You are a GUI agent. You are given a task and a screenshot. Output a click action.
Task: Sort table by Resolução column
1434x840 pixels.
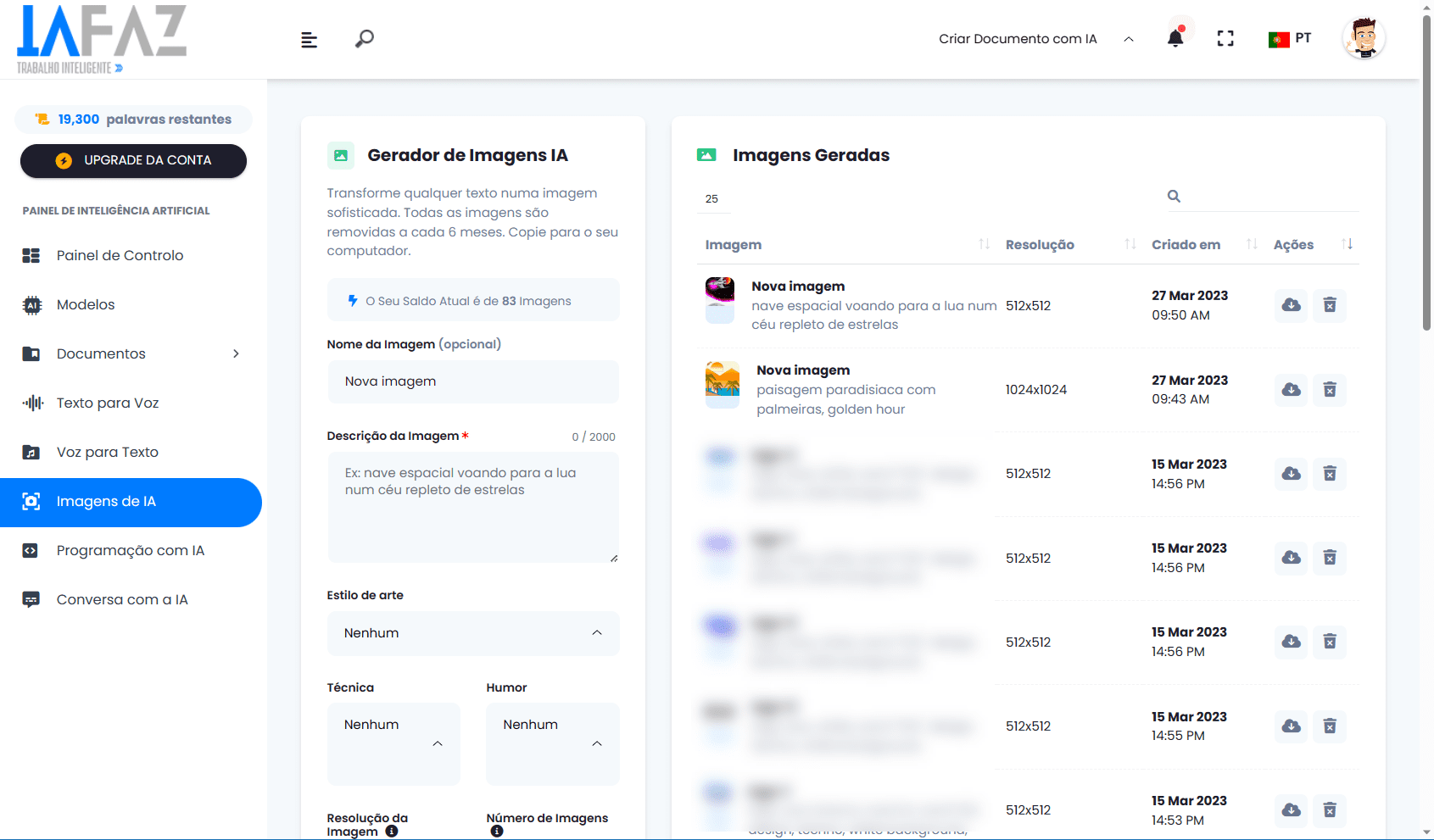tap(1130, 245)
